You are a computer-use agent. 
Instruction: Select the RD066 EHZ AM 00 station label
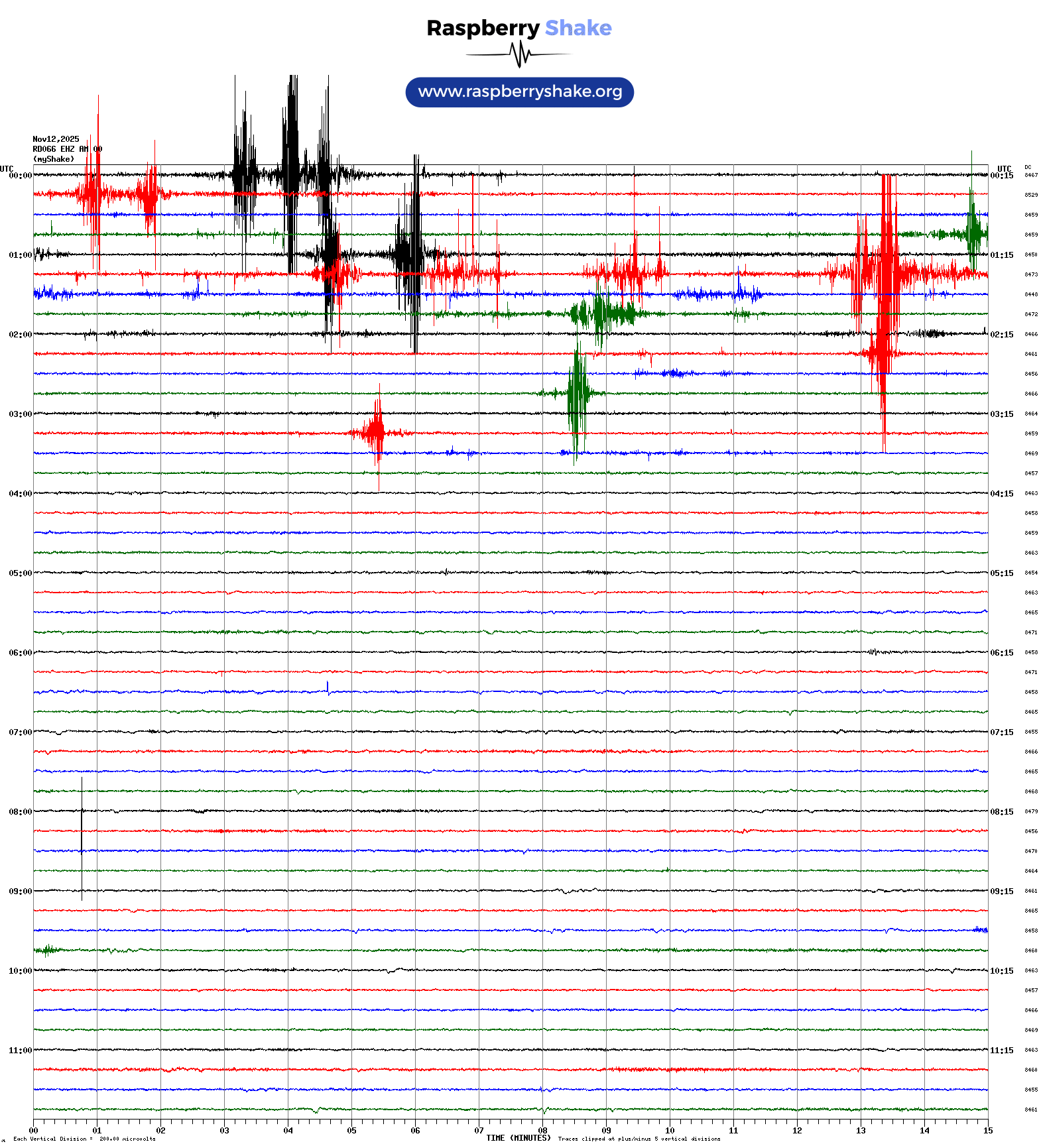[x=67, y=149]
